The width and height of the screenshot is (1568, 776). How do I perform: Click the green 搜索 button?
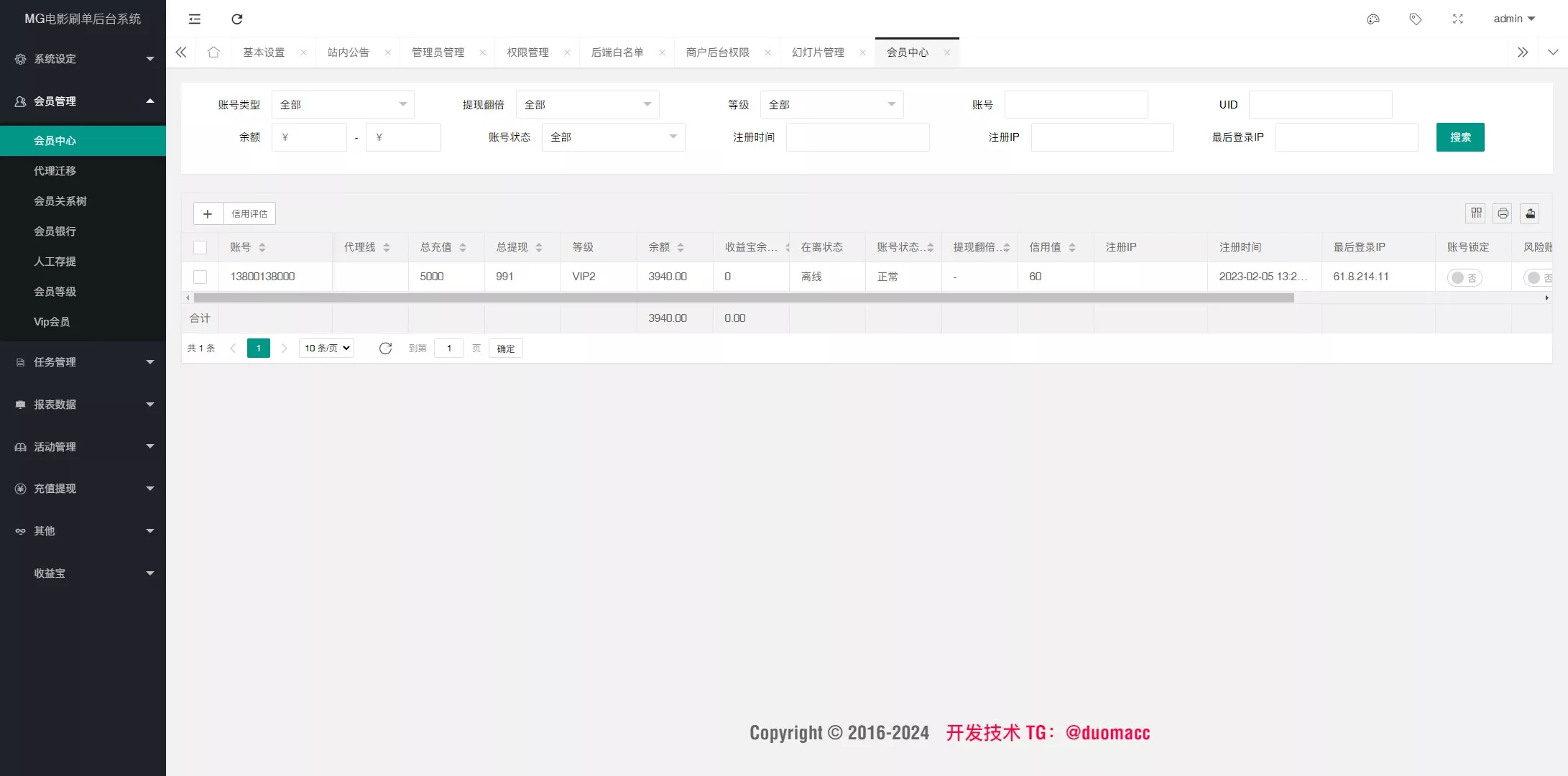(x=1459, y=137)
